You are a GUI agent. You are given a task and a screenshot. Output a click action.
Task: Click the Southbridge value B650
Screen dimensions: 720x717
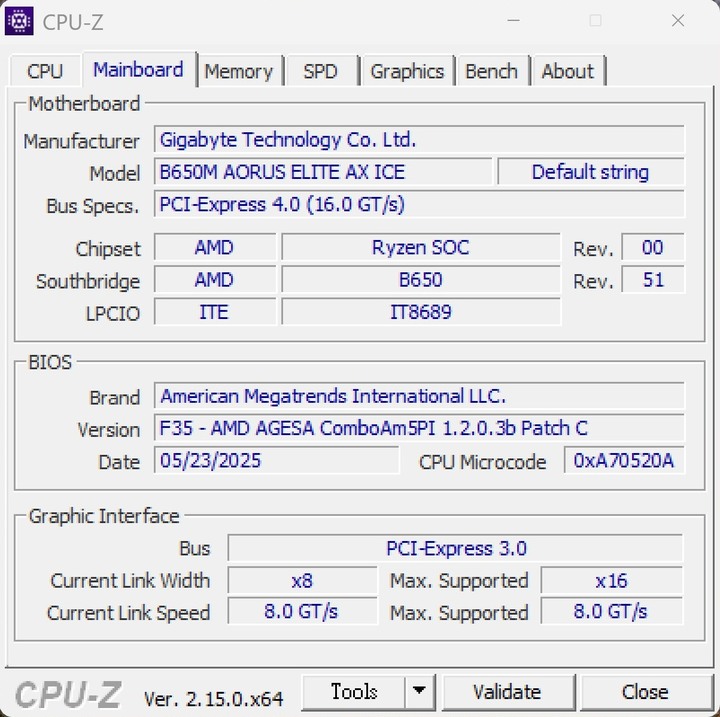click(421, 280)
